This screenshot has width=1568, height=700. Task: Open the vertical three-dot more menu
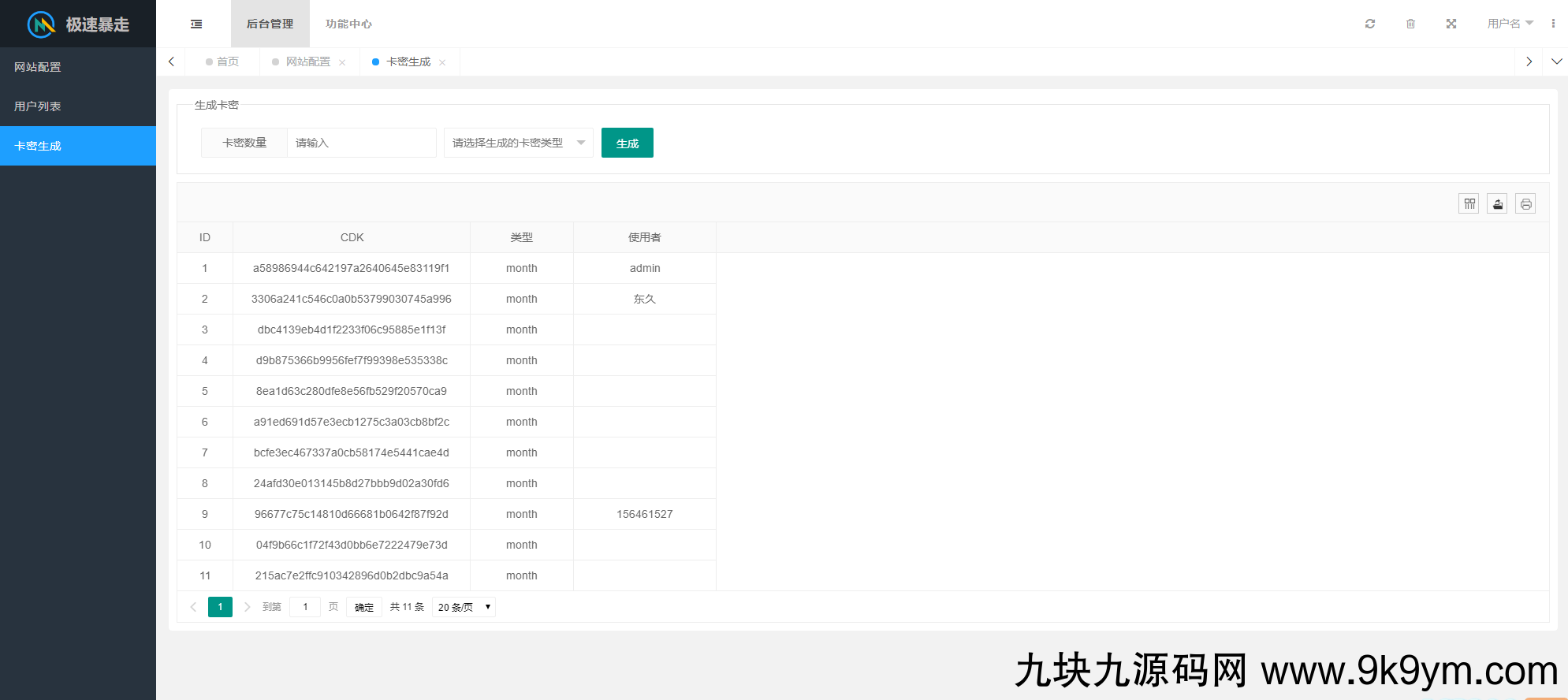(1553, 24)
